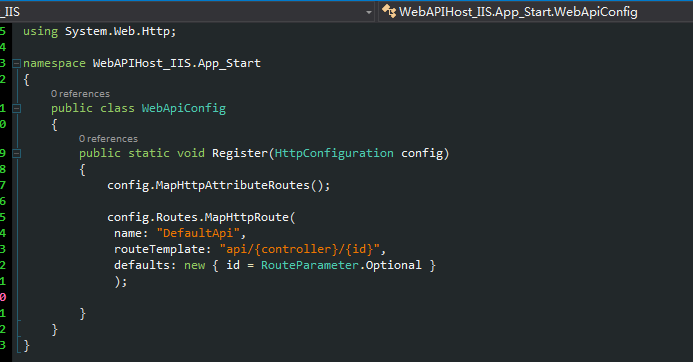Click the config parameter name in Register signature

tap(422, 153)
